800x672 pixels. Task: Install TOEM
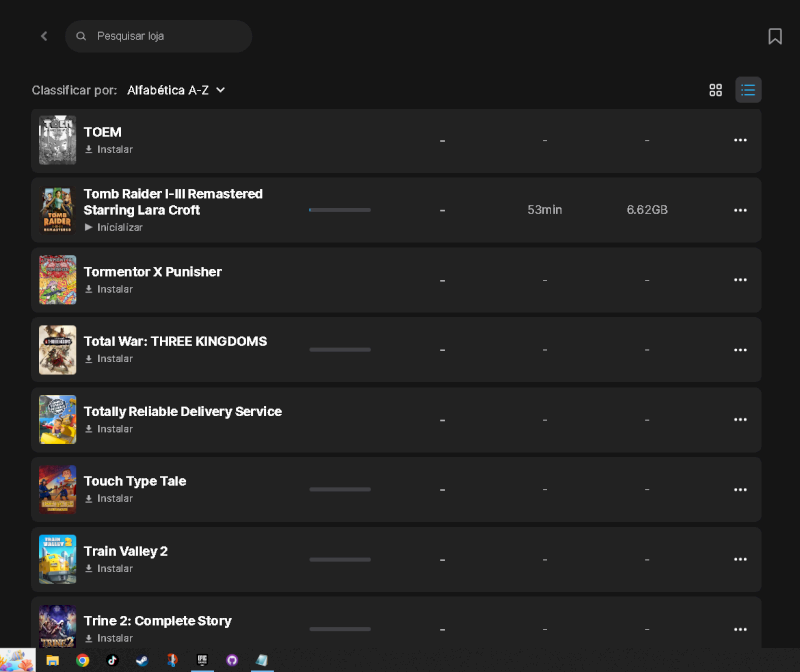point(109,150)
